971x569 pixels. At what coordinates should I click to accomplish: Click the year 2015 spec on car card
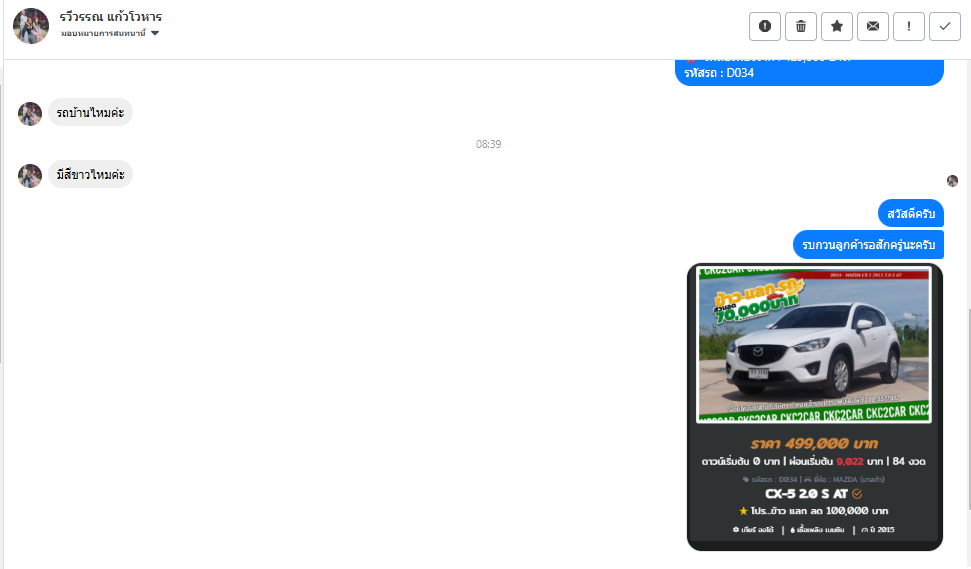(877, 529)
